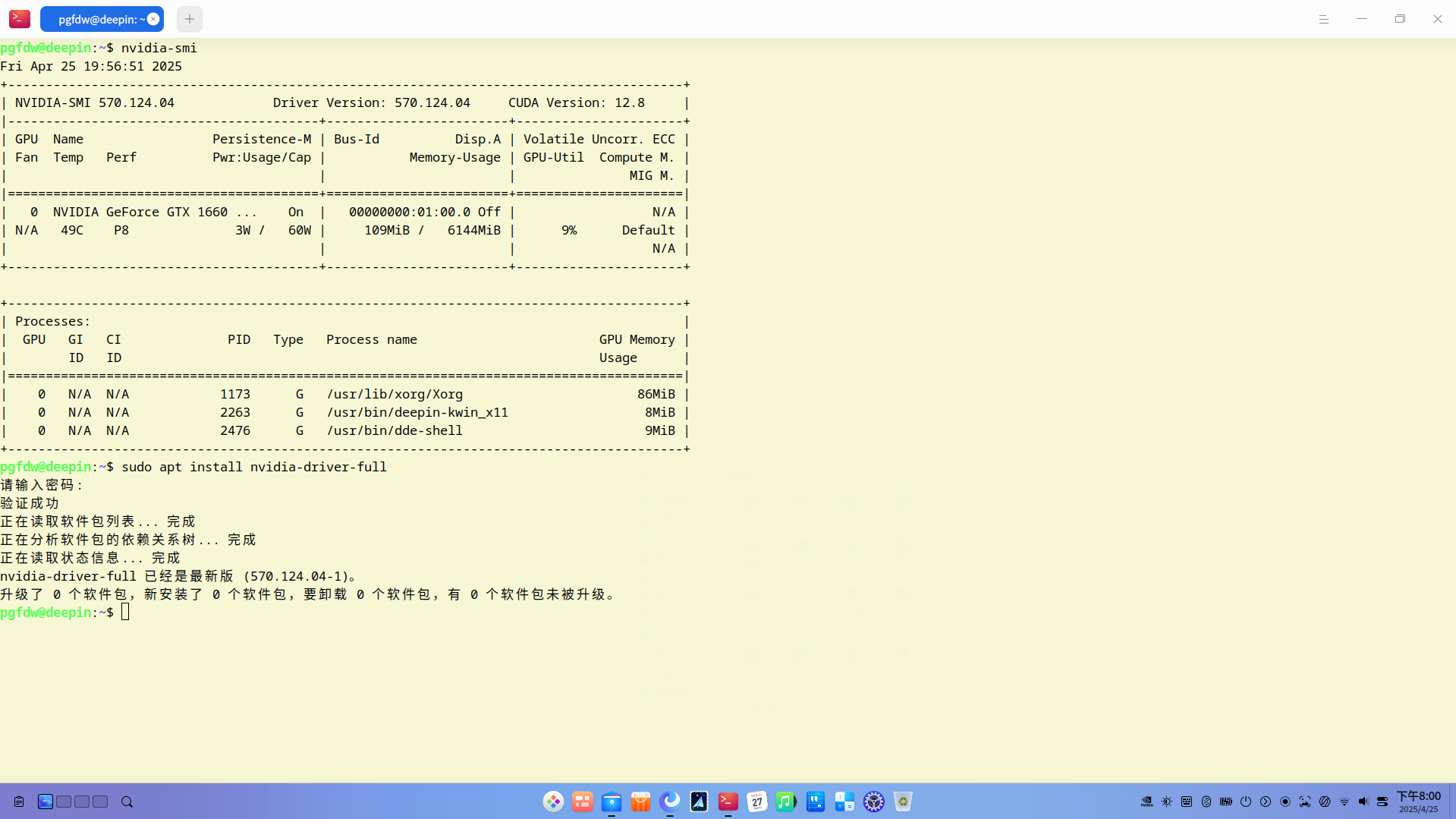Open the quick settings toggles tray icon
The height and width of the screenshot is (819, 1456).
coord(1382,802)
